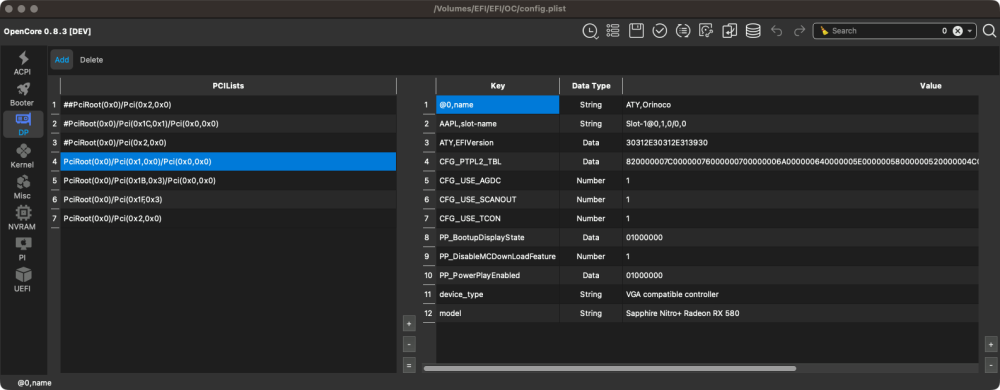Select the @0,name key cell
The width and height of the screenshot is (1000, 390).
pyautogui.click(x=497, y=105)
